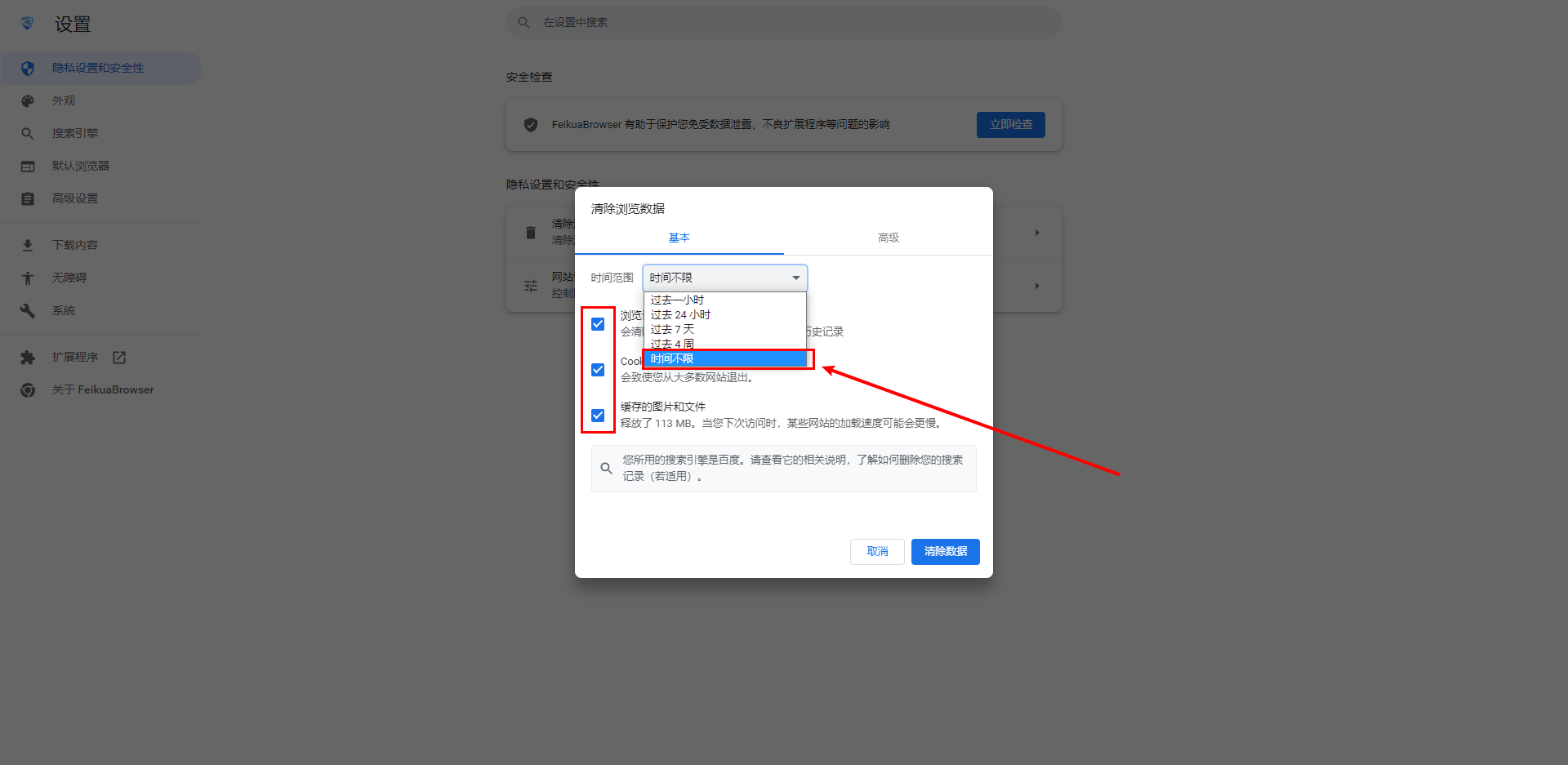Screen dimensions: 1568x765
Task: Click the 关于 FeikuaBrowser logo icon
Action: tap(28, 390)
